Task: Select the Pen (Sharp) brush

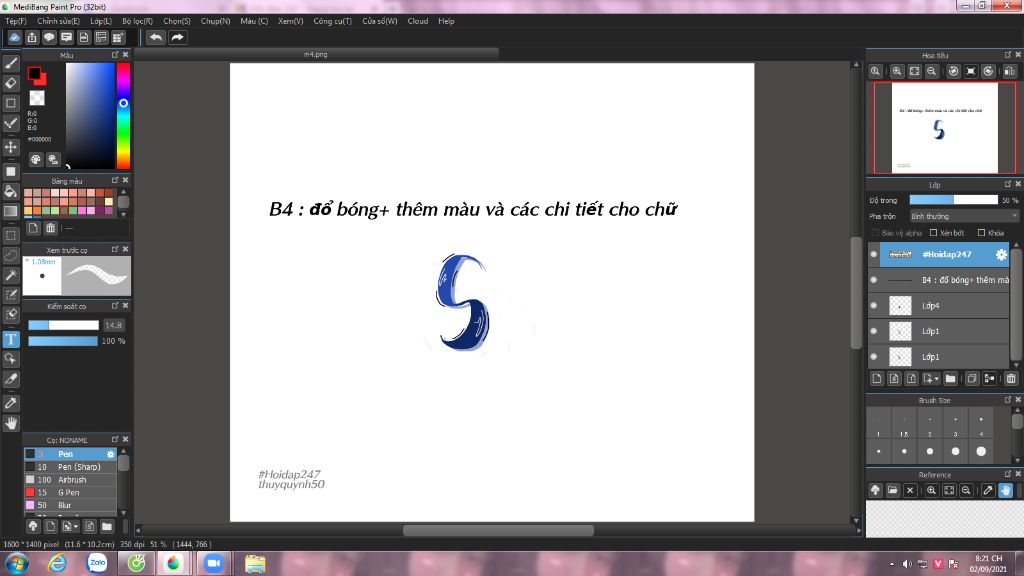Action: (x=71, y=467)
